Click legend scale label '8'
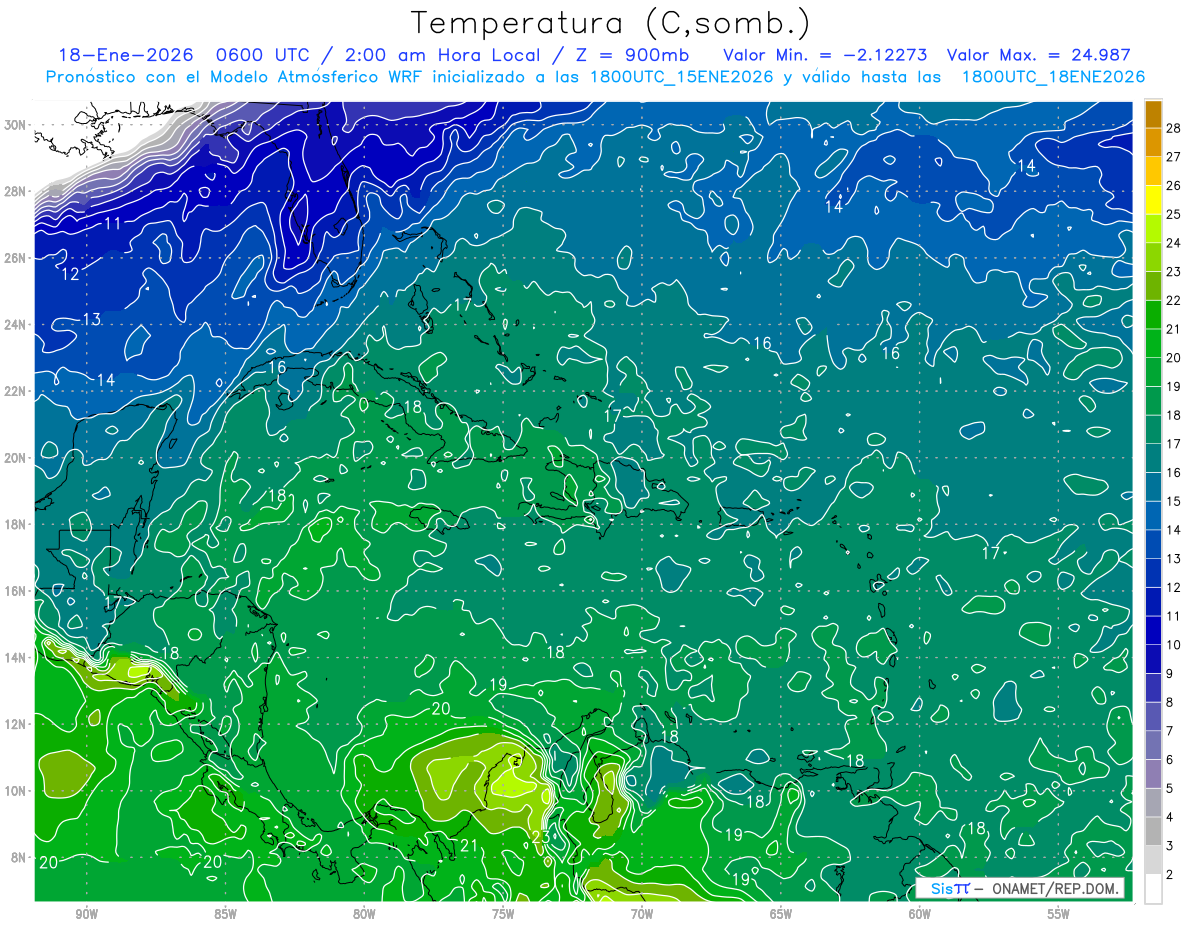This screenshot has height=927, width=1200. tap(1170, 702)
